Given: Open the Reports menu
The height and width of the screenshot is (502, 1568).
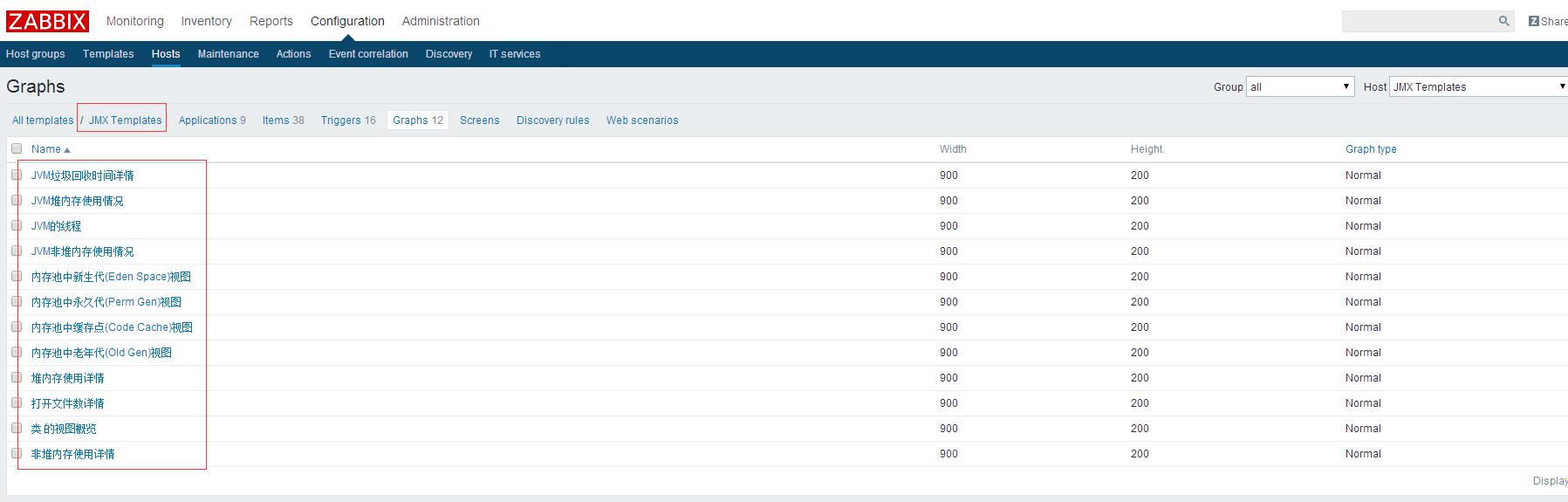Looking at the screenshot, I should [x=271, y=21].
